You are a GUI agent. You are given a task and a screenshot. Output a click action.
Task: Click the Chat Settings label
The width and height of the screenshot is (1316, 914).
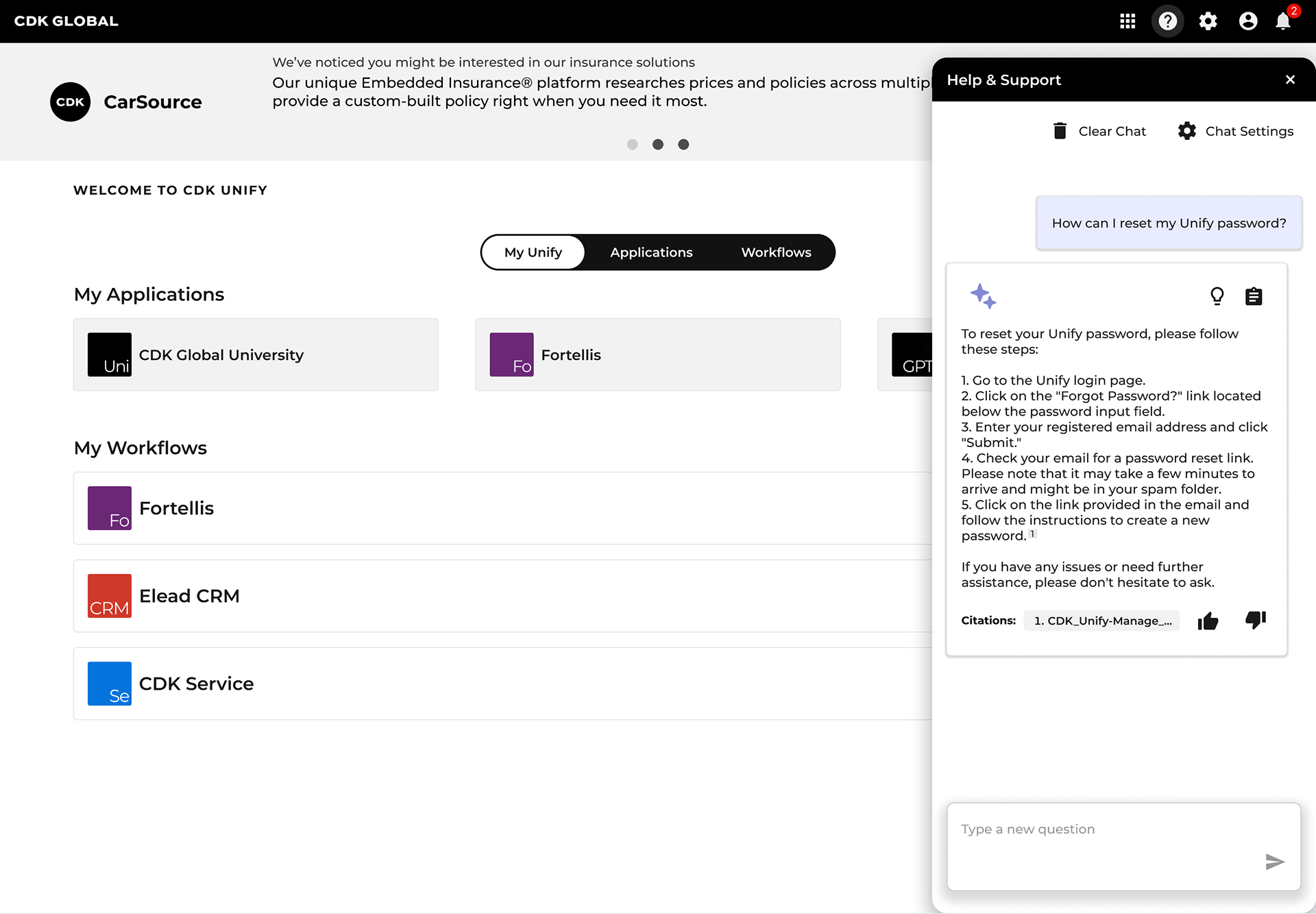(1249, 131)
